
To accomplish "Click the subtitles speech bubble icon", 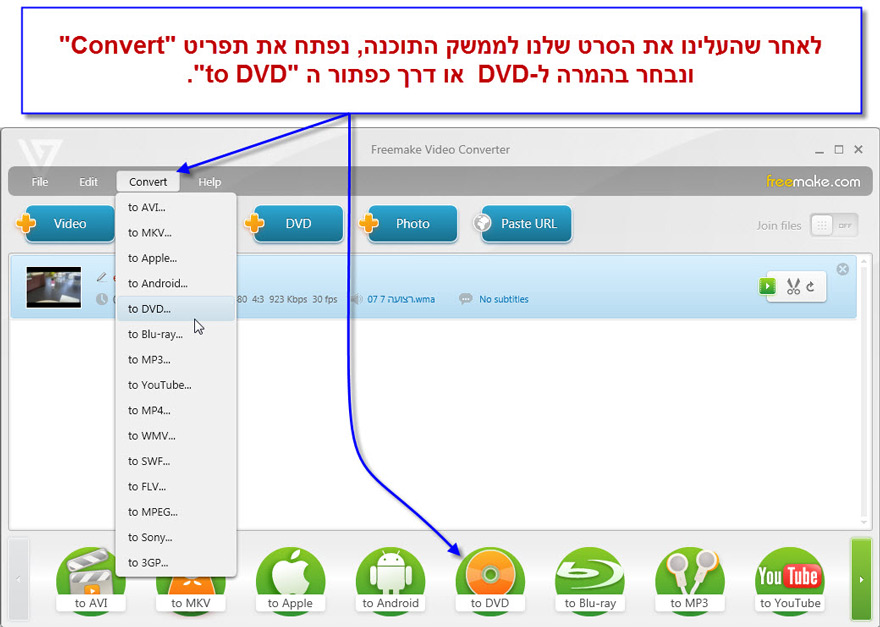I will [x=466, y=299].
